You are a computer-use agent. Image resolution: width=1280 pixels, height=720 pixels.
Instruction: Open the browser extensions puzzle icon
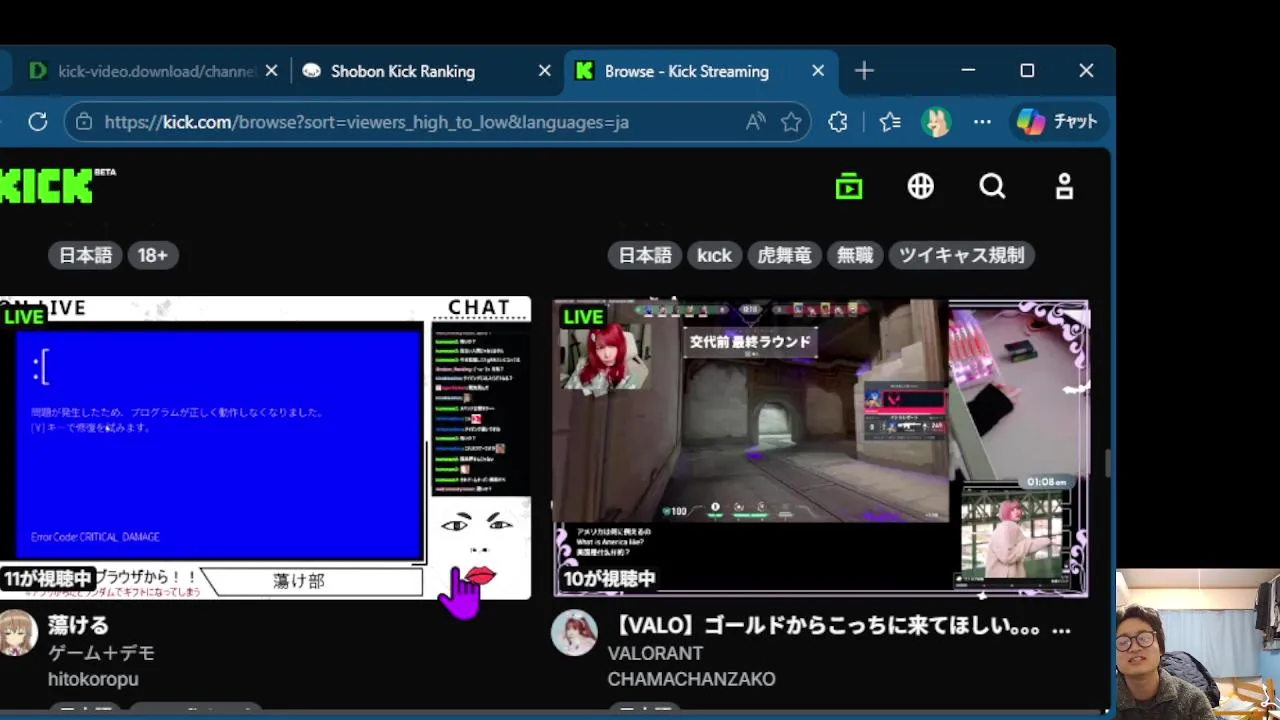[x=838, y=122]
